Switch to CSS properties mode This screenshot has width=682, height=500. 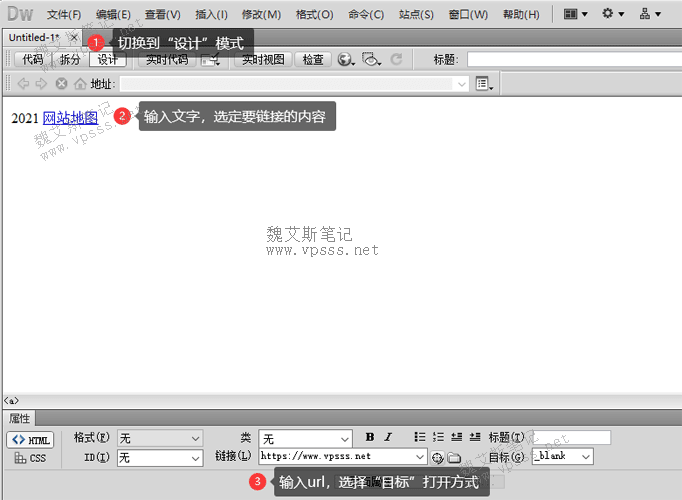point(30,458)
